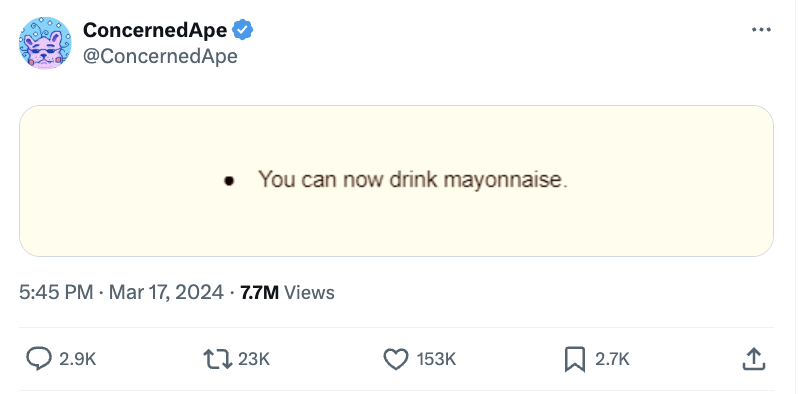The height and width of the screenshot is (394, 802).
Task: Click the reply speech bubble icon
Action: click(39, 359)
